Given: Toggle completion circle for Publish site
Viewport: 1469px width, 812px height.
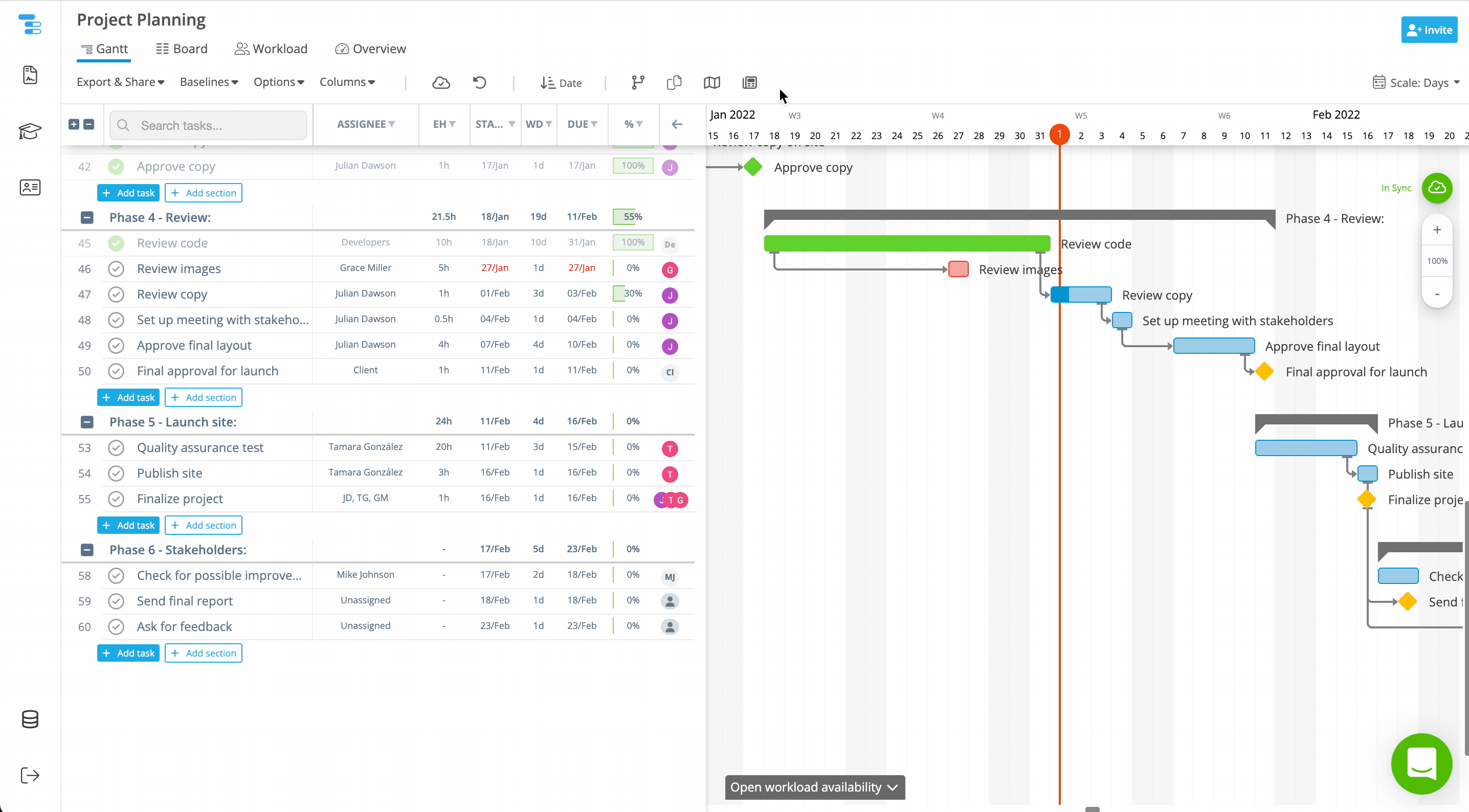Looking at the screenshot, I should pyautogui.click(x=116, y=473).
